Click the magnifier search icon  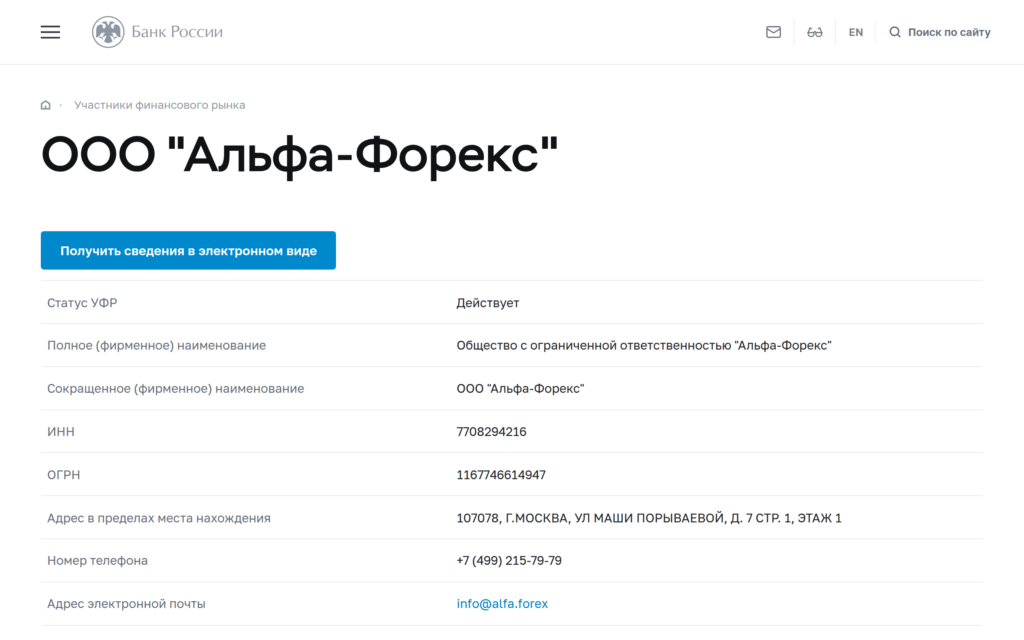(x=895, y=32)
